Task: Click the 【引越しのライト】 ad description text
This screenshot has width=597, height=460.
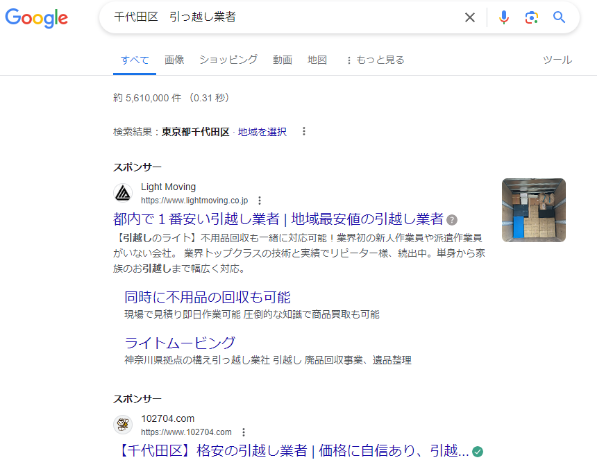Action: pyautogui.click(x=299, y=253)
